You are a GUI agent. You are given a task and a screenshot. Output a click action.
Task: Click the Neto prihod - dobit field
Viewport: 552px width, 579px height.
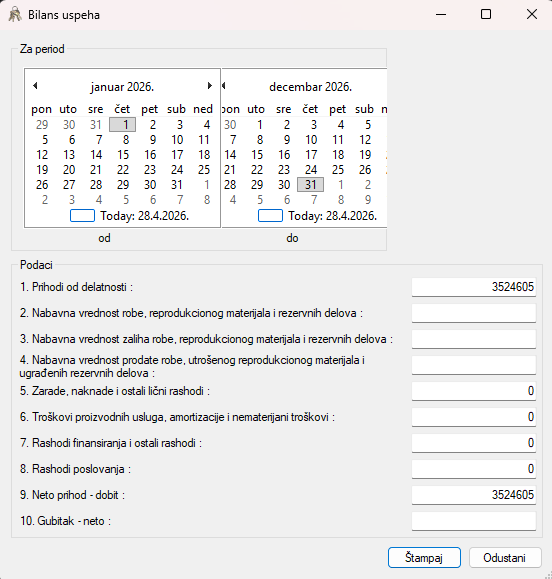474,495
